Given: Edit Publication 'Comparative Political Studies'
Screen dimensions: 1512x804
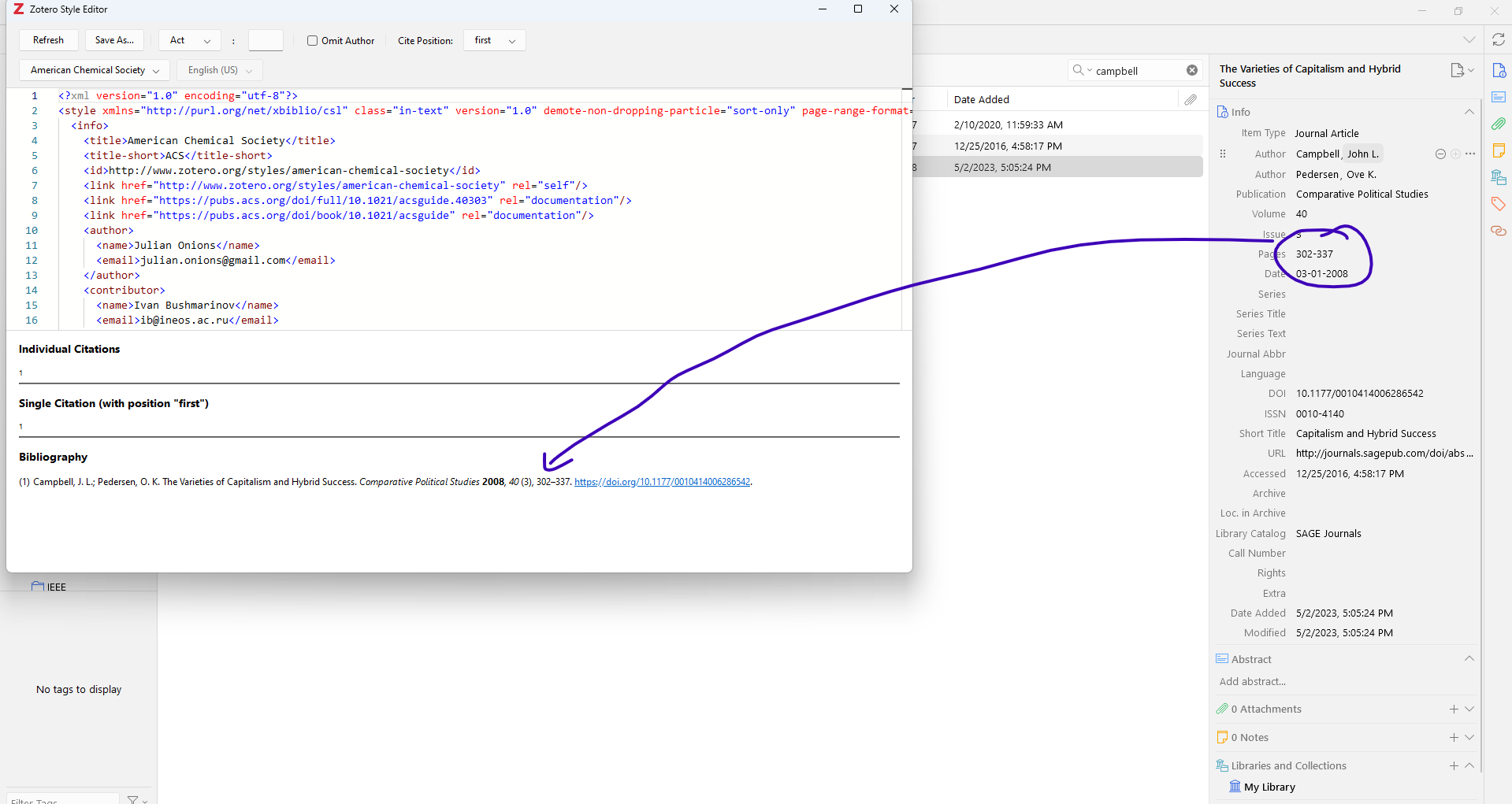Looking at the screenshot, I should (1362, 194).
